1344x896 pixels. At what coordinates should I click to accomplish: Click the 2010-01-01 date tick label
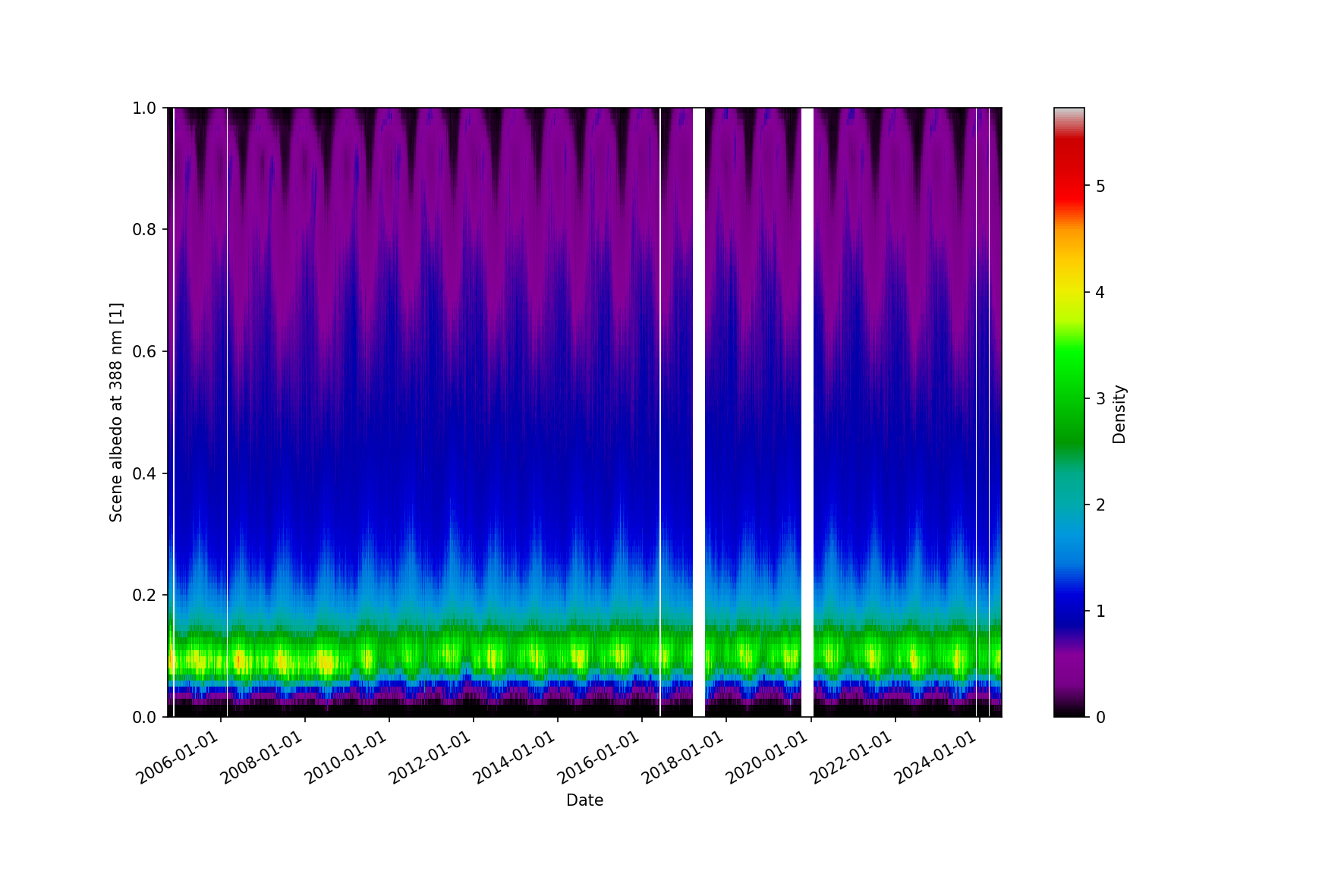pos(347,759)
